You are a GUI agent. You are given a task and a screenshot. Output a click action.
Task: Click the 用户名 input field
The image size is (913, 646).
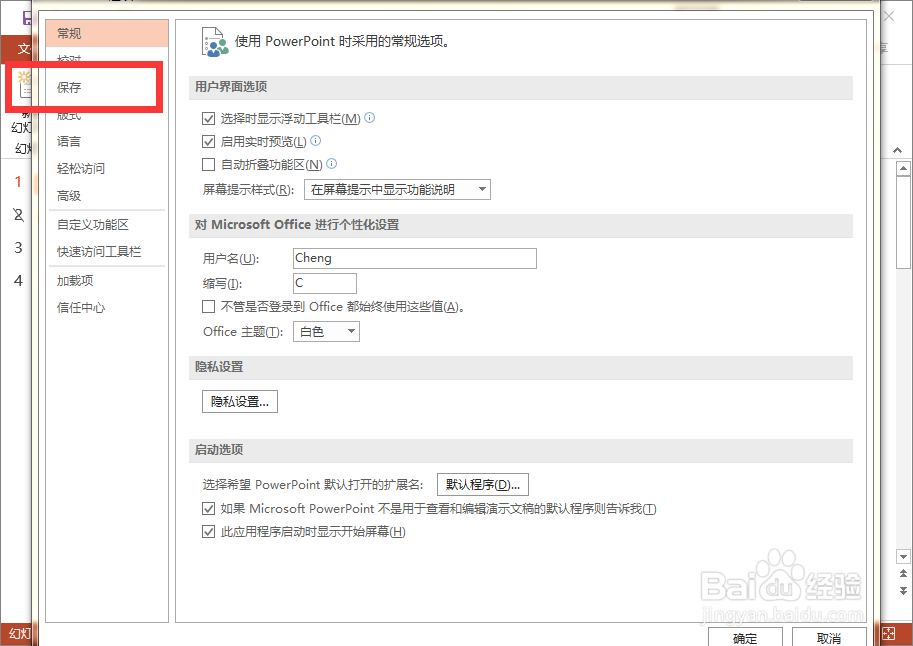point(415,258)
